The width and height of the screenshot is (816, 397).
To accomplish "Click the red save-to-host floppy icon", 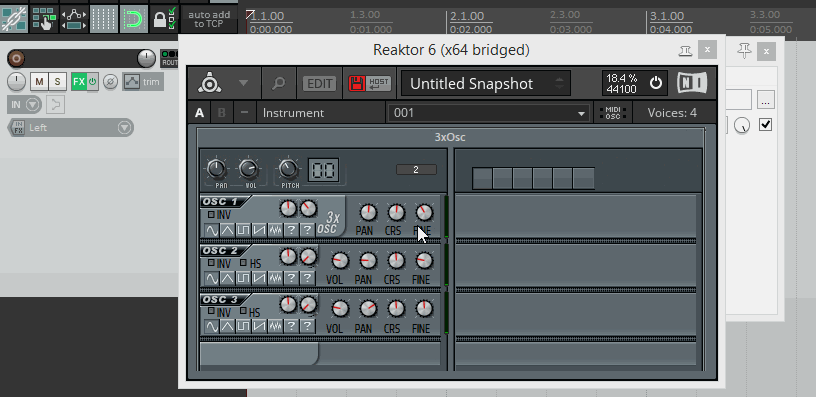I will coord(358,83).
